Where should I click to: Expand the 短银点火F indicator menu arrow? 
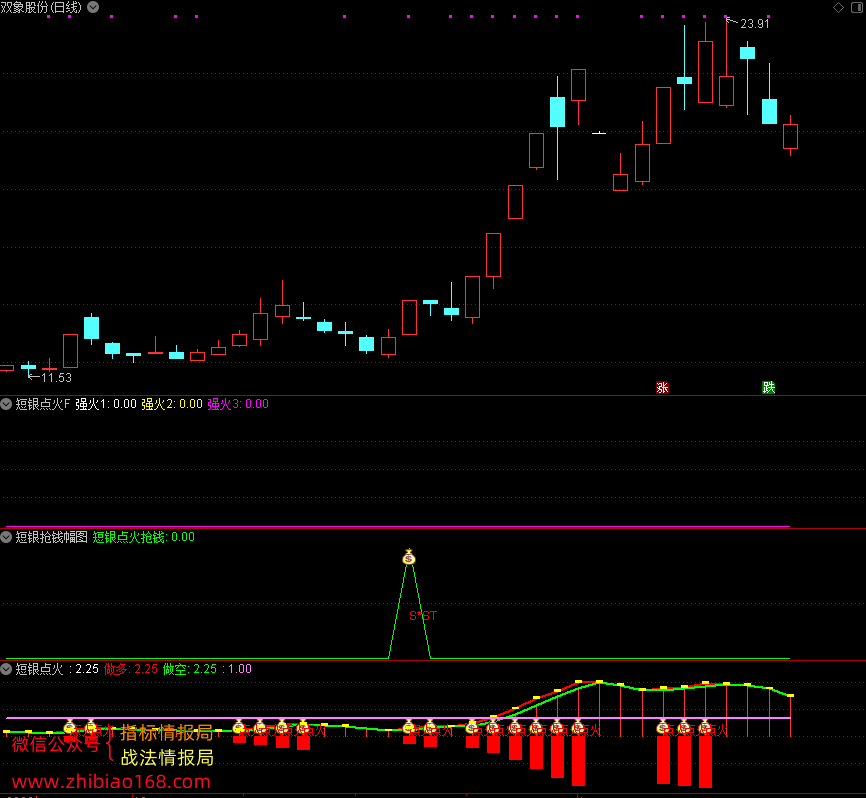[6, 404]
